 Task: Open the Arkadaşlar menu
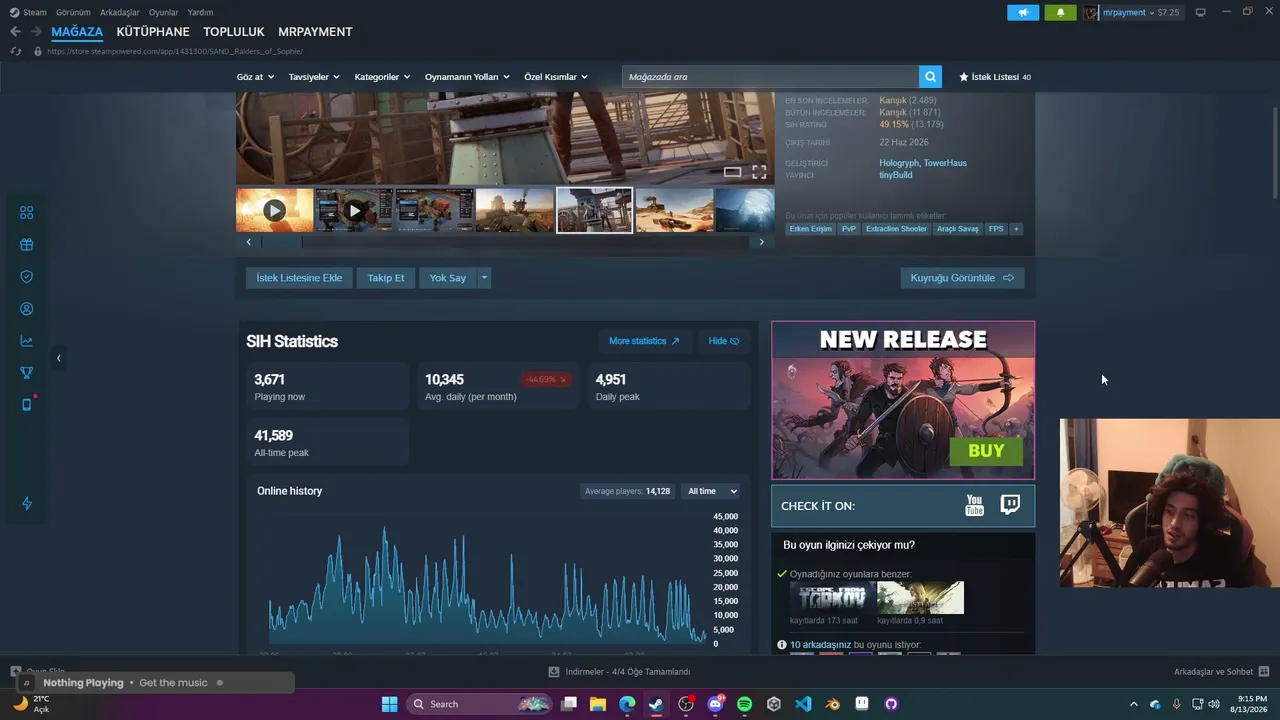(120, 12)
